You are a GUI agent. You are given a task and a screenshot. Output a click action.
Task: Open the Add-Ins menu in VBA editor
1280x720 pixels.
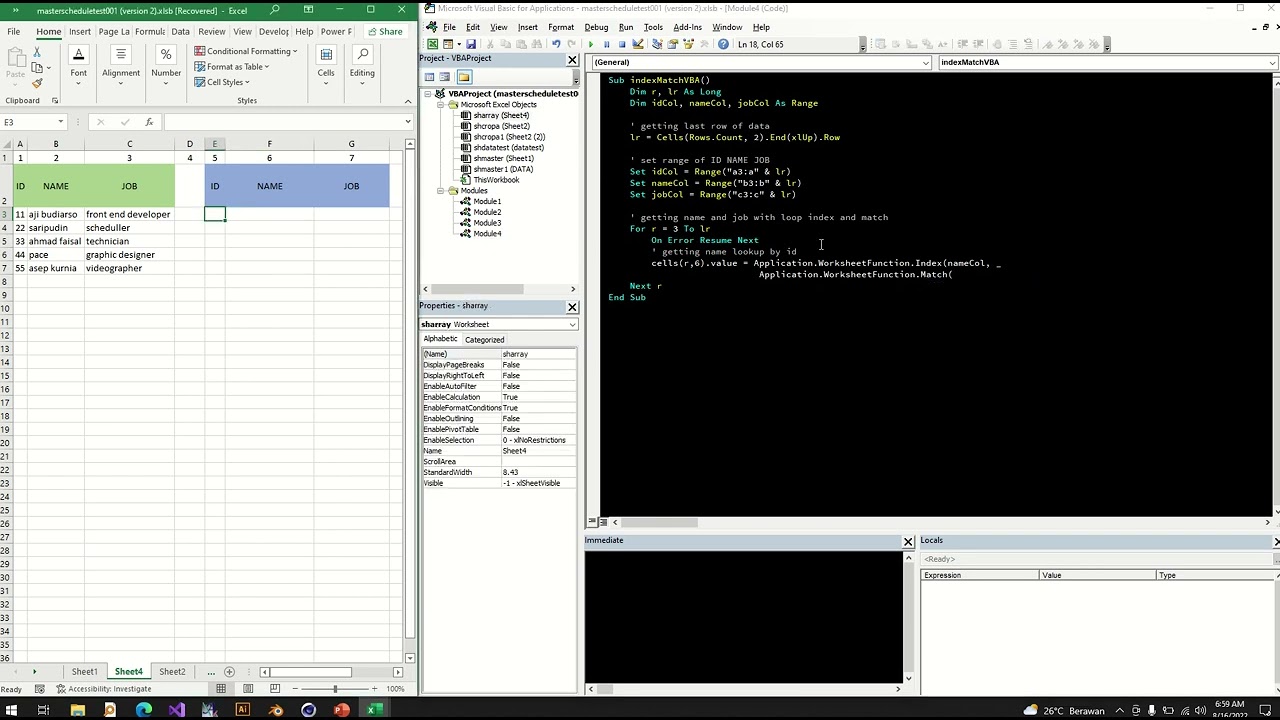[687, 27]
